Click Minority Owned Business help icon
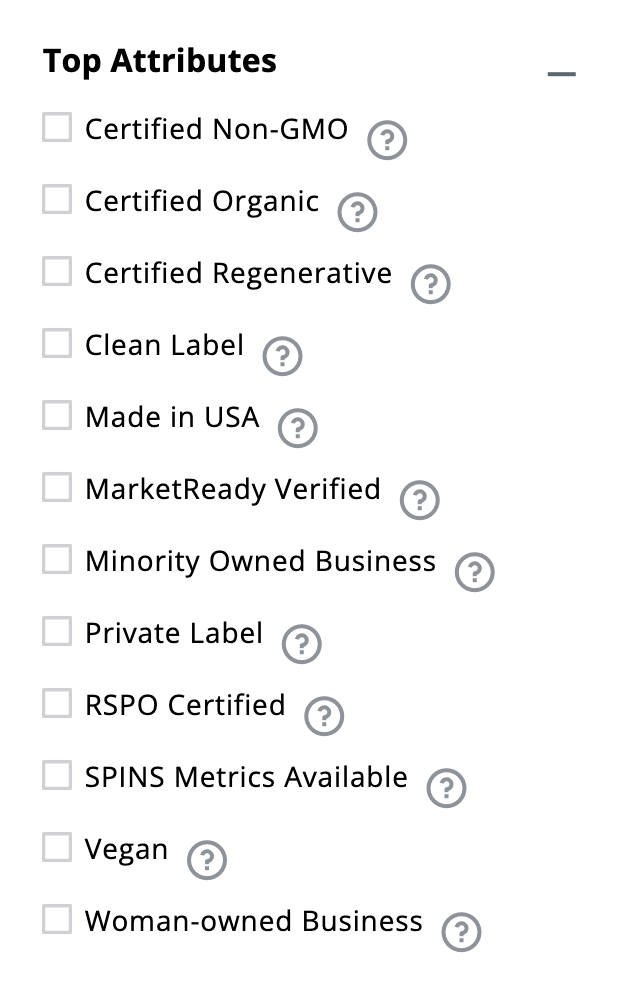This screenshot has height=982, width=638. 475,572
